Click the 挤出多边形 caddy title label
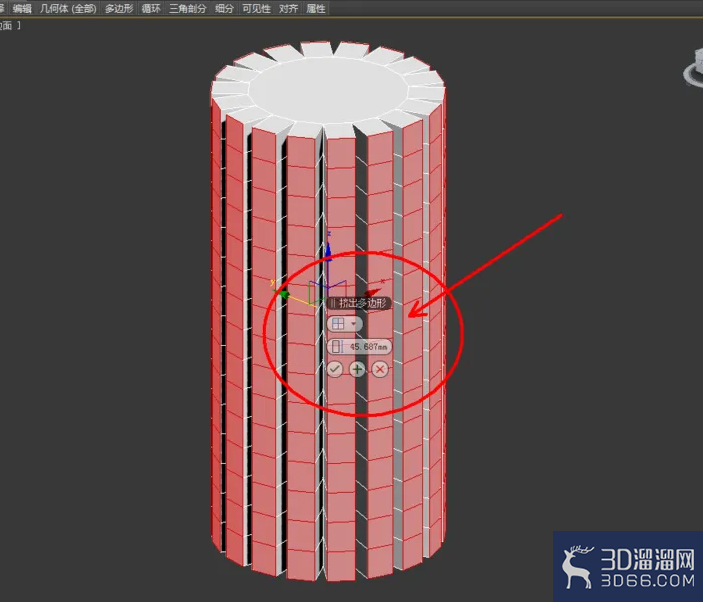 [x=360, y=303]
